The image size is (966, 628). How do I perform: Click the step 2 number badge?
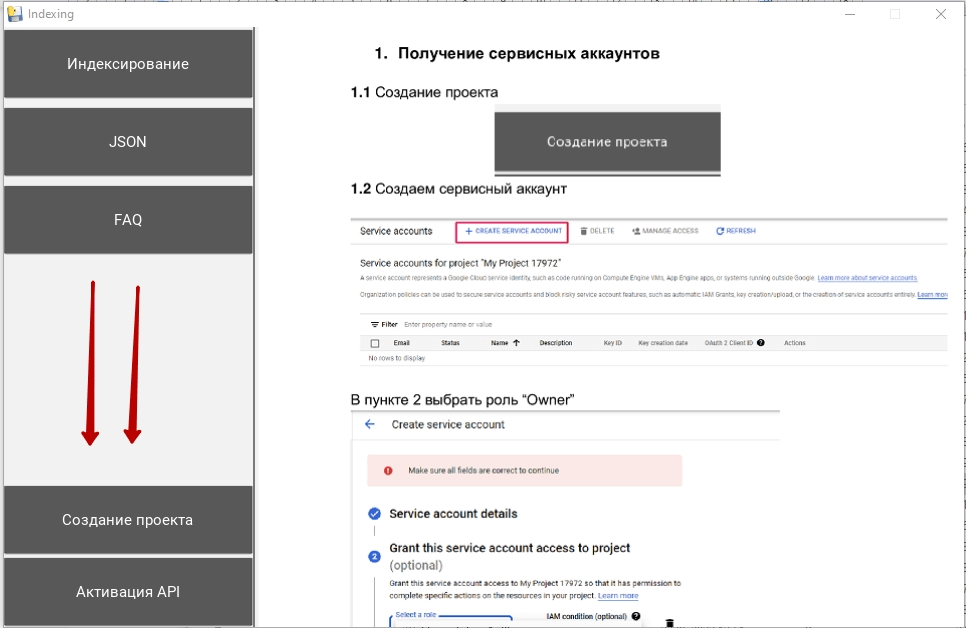(374, 555)
